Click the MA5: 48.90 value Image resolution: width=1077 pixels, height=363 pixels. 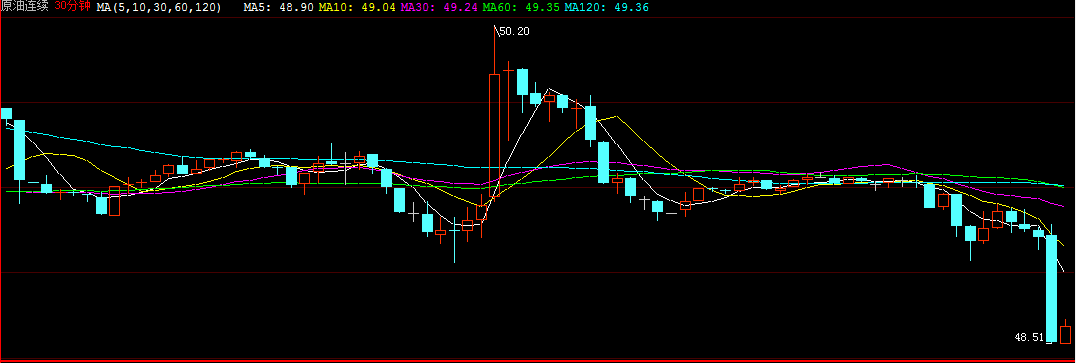tap(279, 8)
